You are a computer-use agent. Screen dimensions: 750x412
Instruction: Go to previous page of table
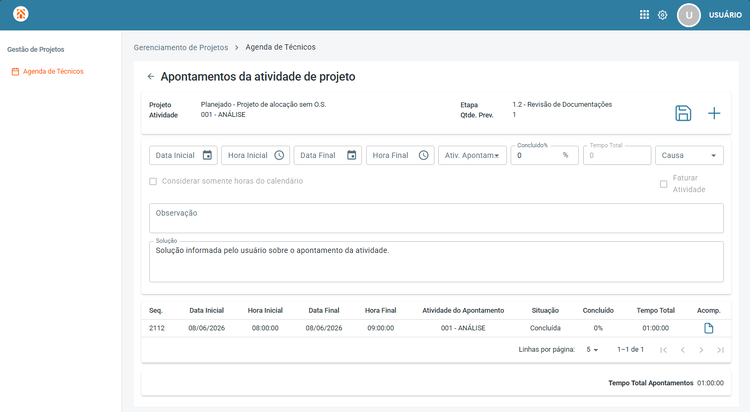683,350
